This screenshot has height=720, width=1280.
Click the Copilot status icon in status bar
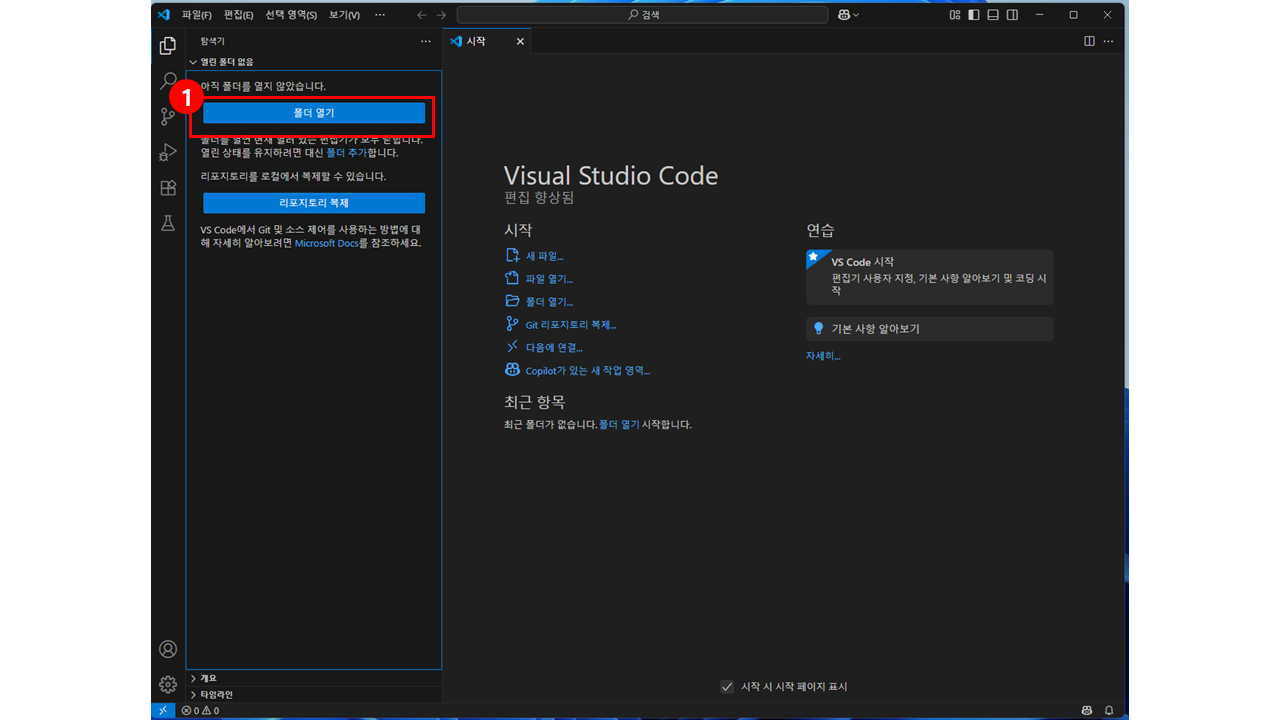[x=1087, y=710]
